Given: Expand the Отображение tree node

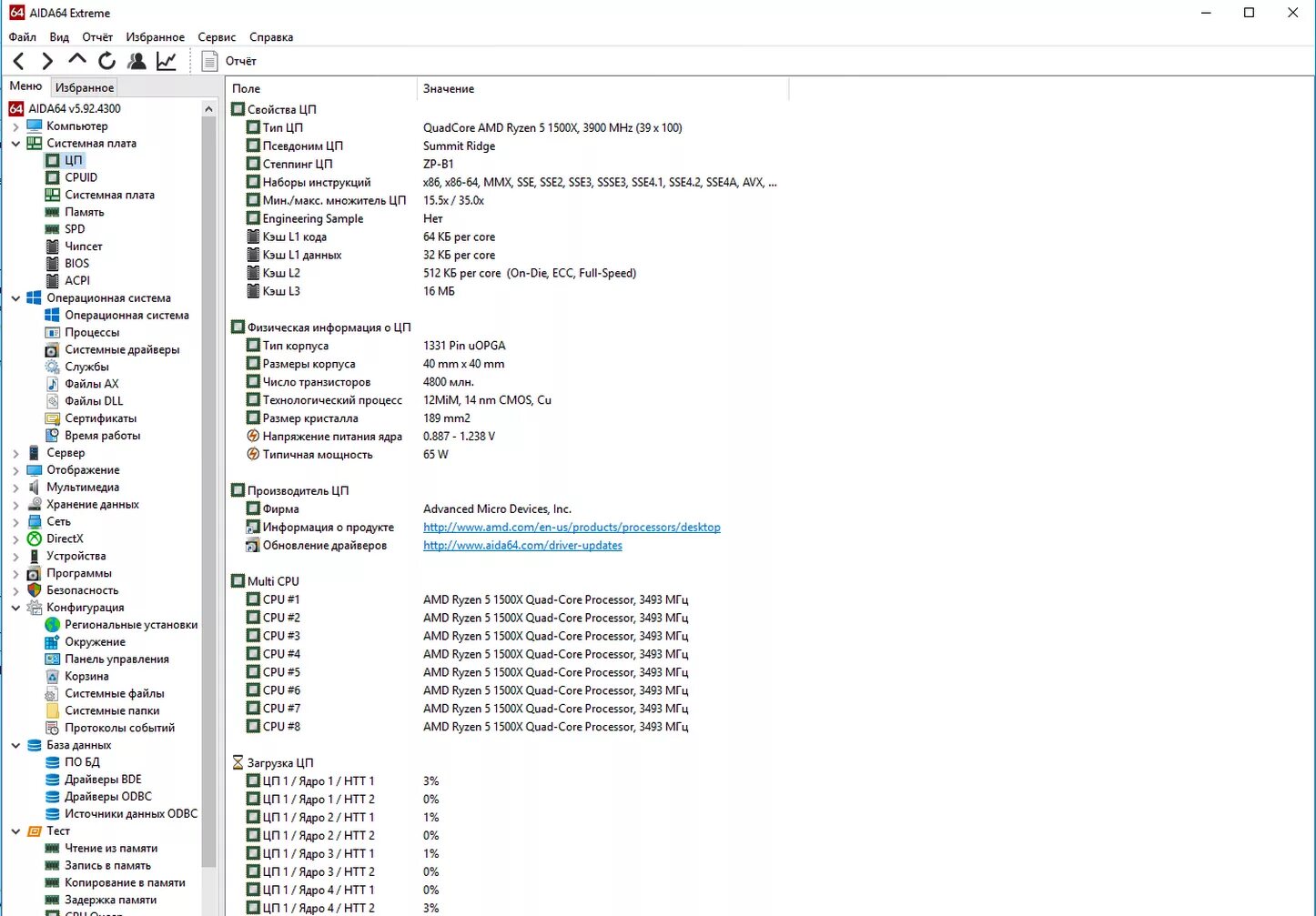Looking at the screenshot, I should pos(15,470).
